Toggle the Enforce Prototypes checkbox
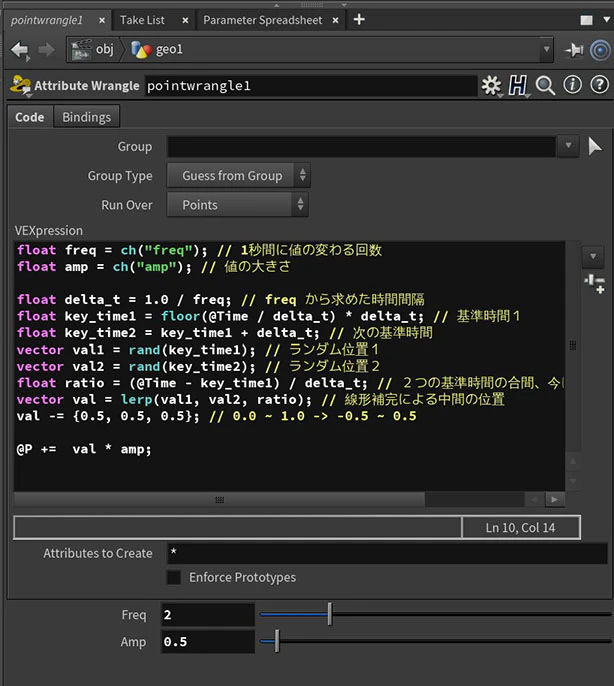 pos(174,577)
